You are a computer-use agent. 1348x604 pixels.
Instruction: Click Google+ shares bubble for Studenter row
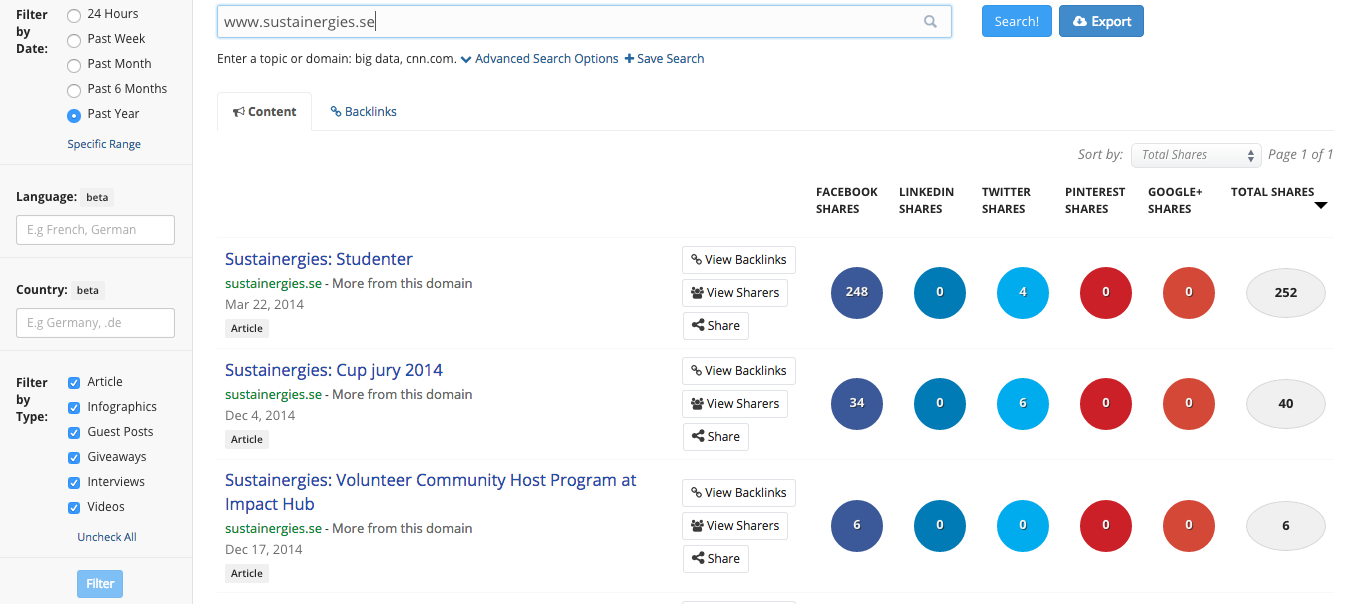click(1189, 292)
